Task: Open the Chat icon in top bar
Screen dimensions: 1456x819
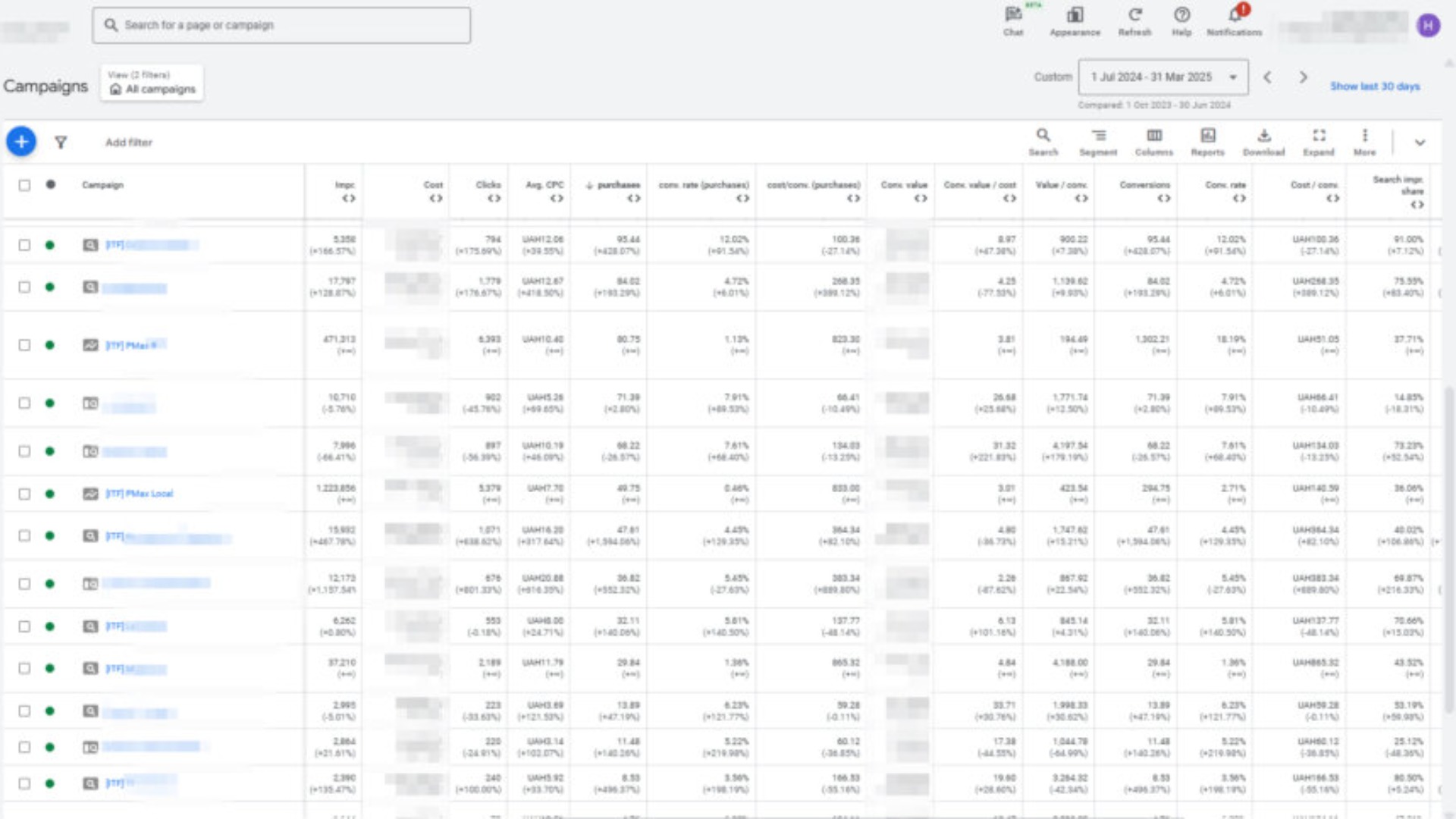Action: [1013, 20]
